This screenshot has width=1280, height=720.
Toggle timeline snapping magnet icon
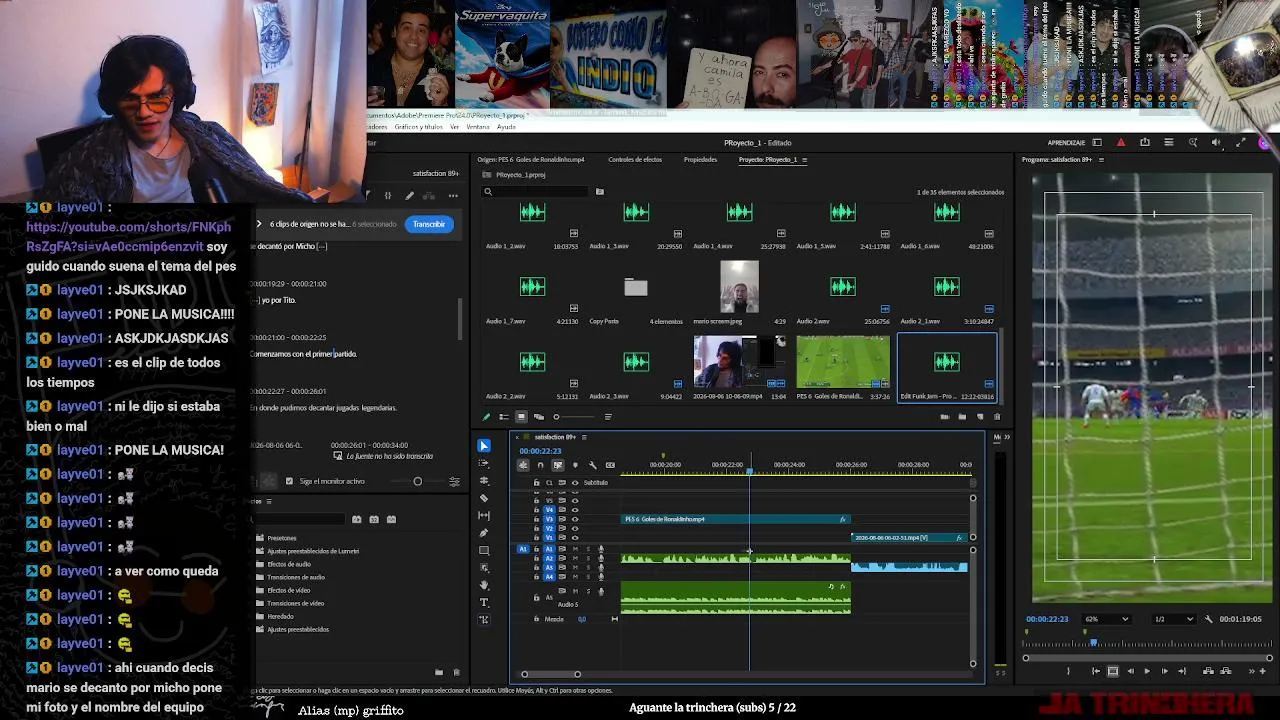(540, 465)
